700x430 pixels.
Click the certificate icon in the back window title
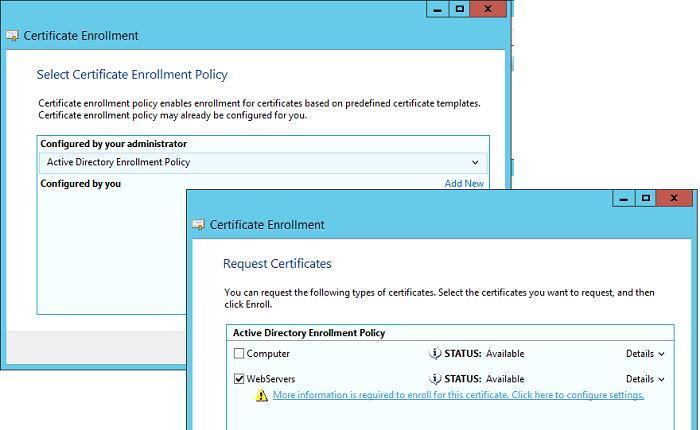coord(12,36)
